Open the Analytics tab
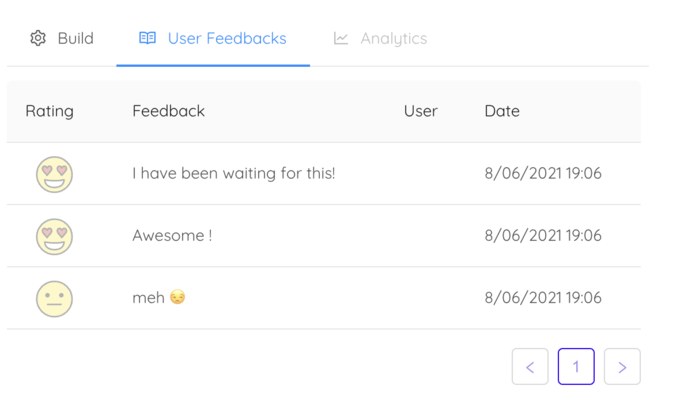The image size is (680, 416). [x=393, y=39]
